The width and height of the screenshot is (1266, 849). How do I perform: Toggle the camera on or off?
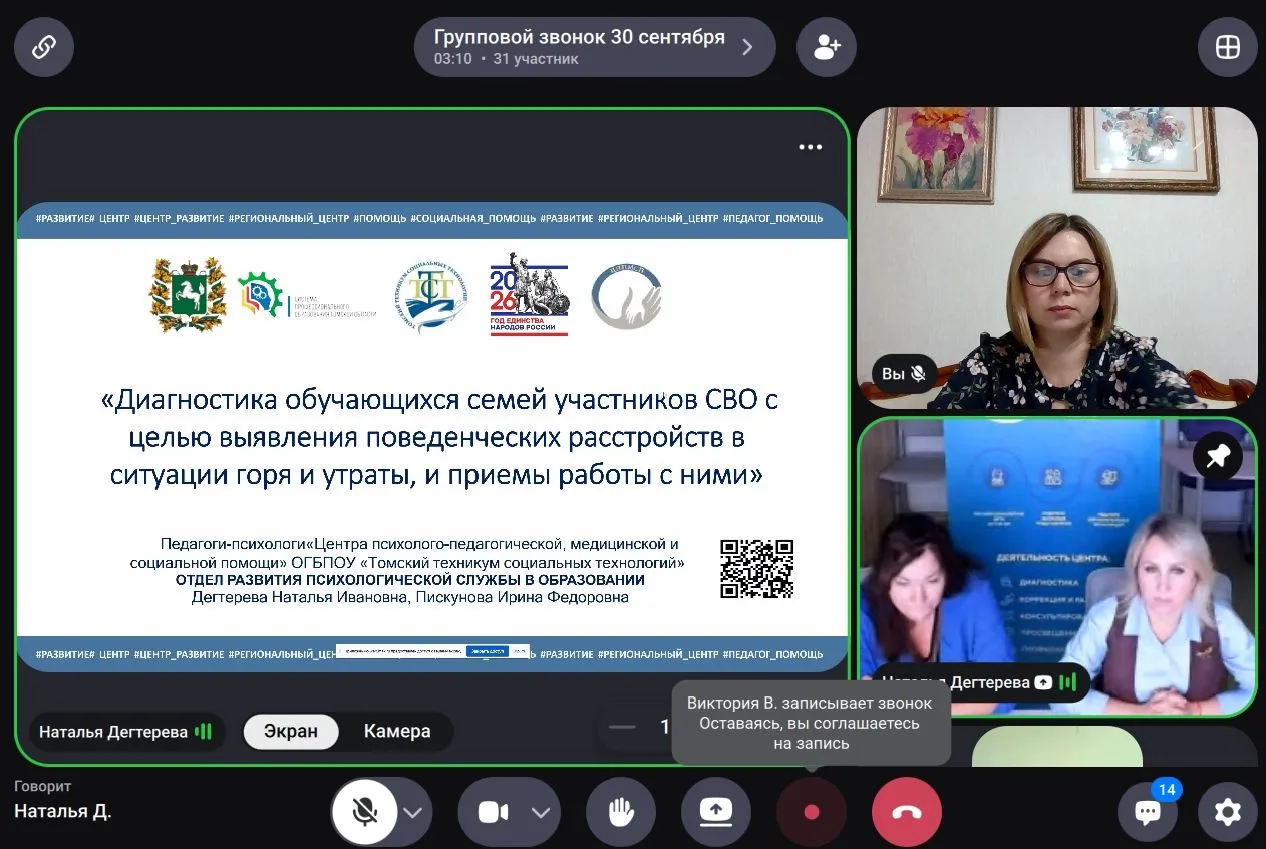pos(493,812)
